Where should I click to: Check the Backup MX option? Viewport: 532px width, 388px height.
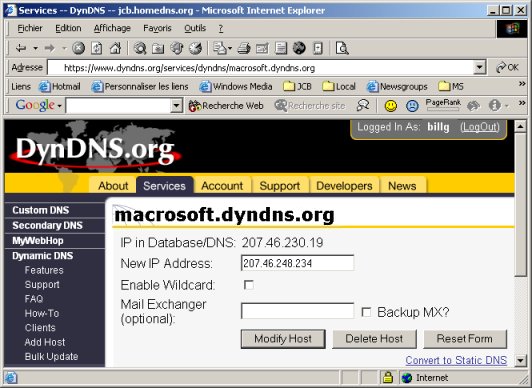[x=366, y=312]
